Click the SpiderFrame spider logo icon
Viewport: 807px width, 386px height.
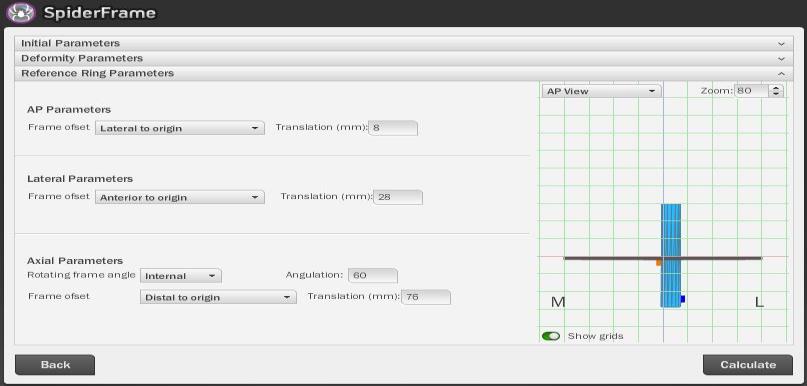click(x=21, y=13)
